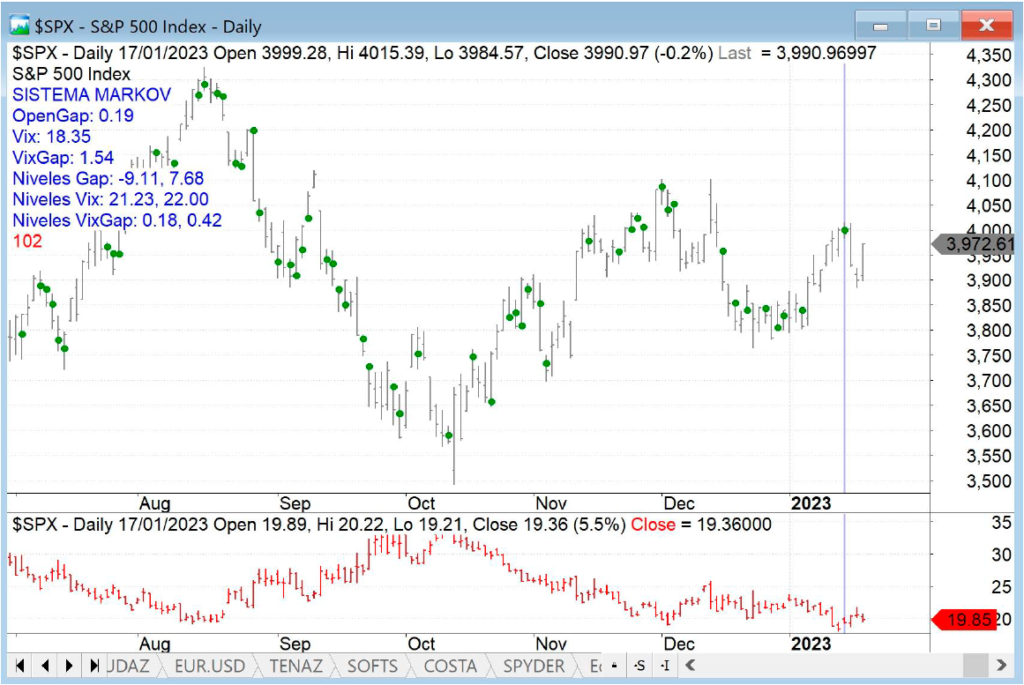Click the chart lock icon beside the tabs
The height and width of the screenshot is (685, 1024).
point(614,666)
